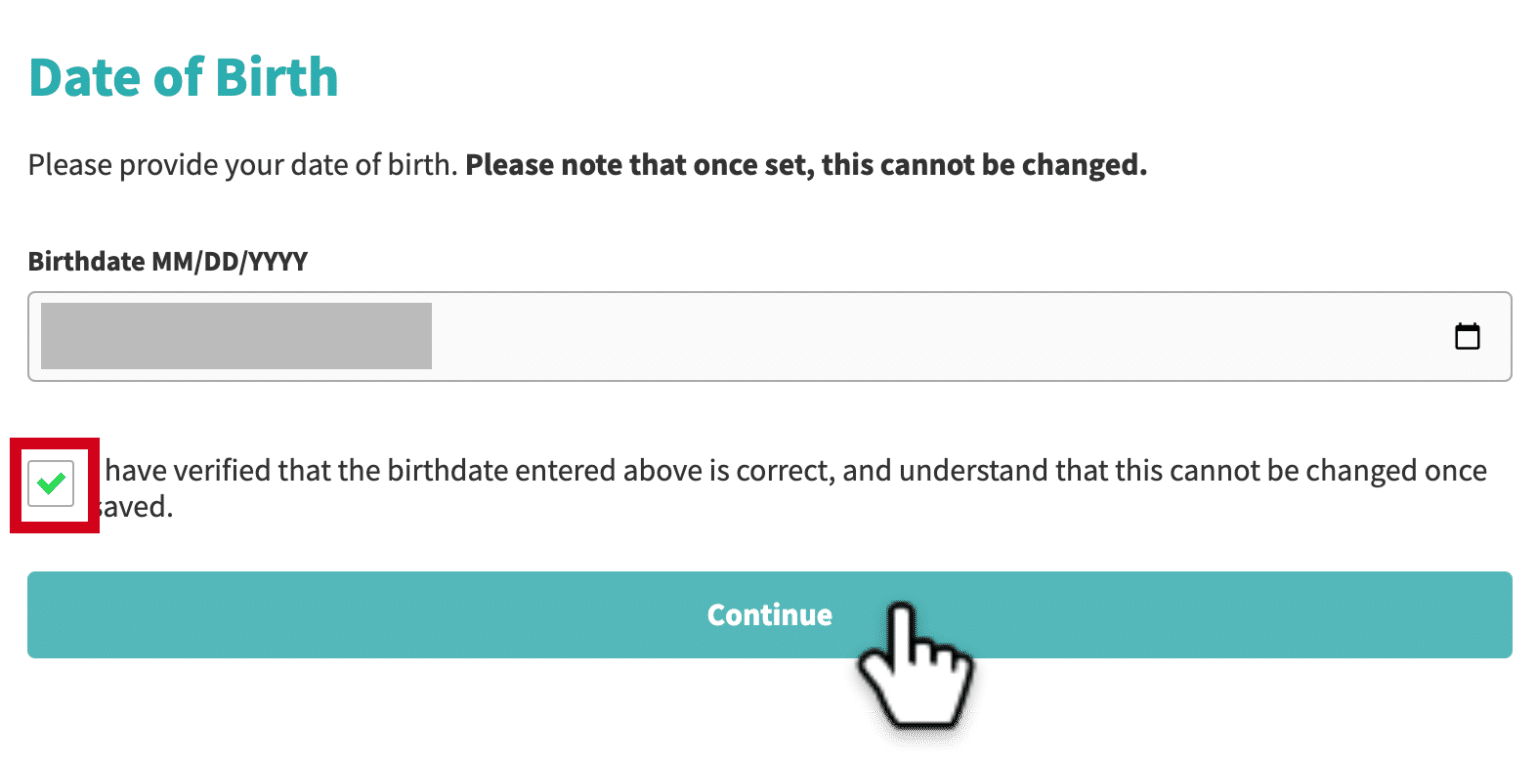Click the 'Date of Birth' heading
This screenshot has height=758, width=1536.
184,77
